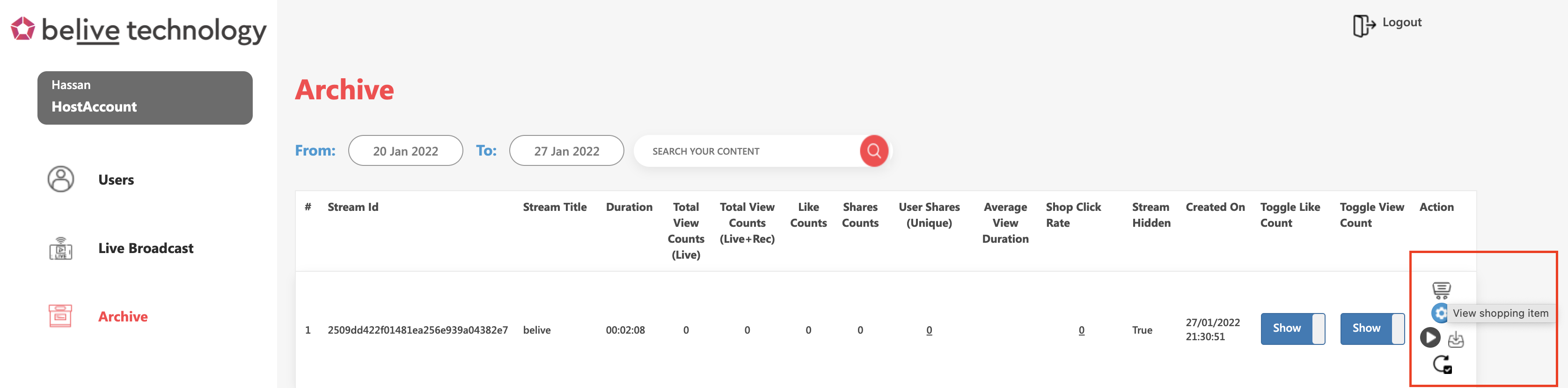Click the Users profile icon in sidebar
Image resolution: width=1568 pixels, height=388 pixels.
pos(61,179)
